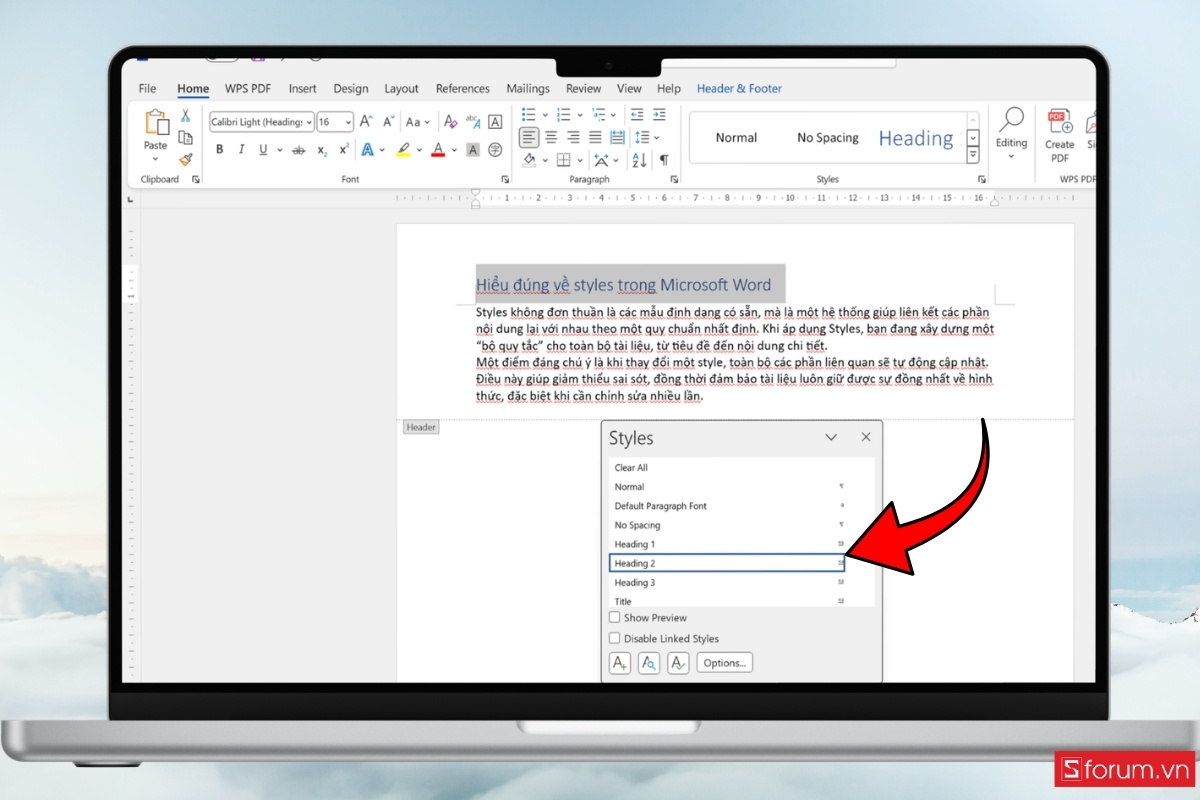Screen dimensions: 1200x800
Task: Switch to the Design tab
Action: coord(351,88)
